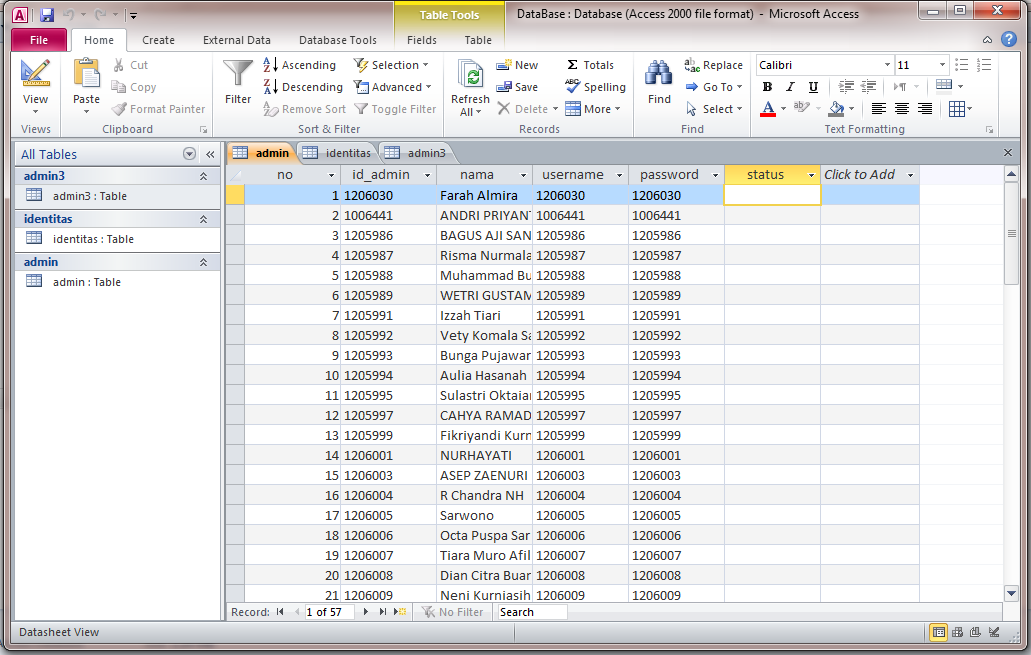Click the Refresh All icon

(x=470, y=74)
